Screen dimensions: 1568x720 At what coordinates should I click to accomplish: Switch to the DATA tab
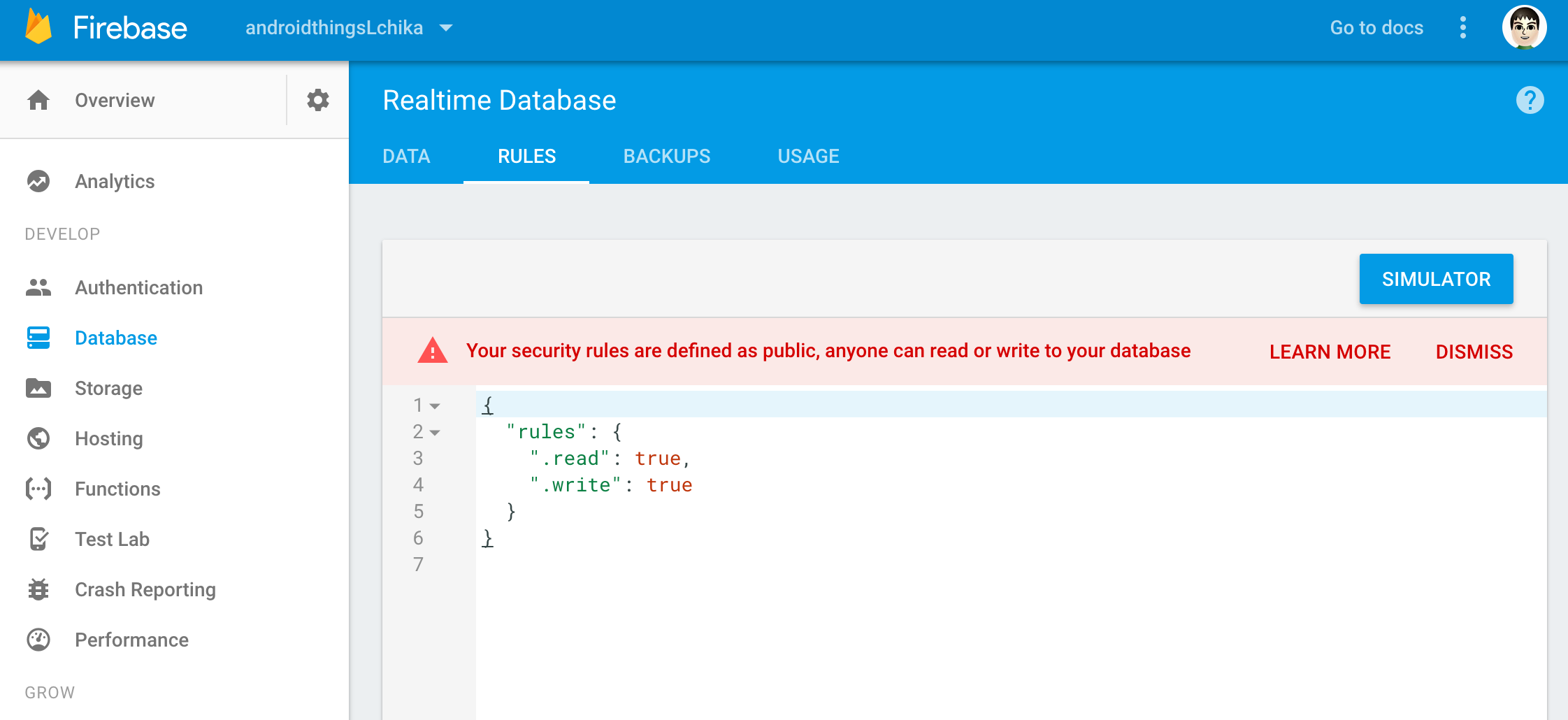point(406,156)
